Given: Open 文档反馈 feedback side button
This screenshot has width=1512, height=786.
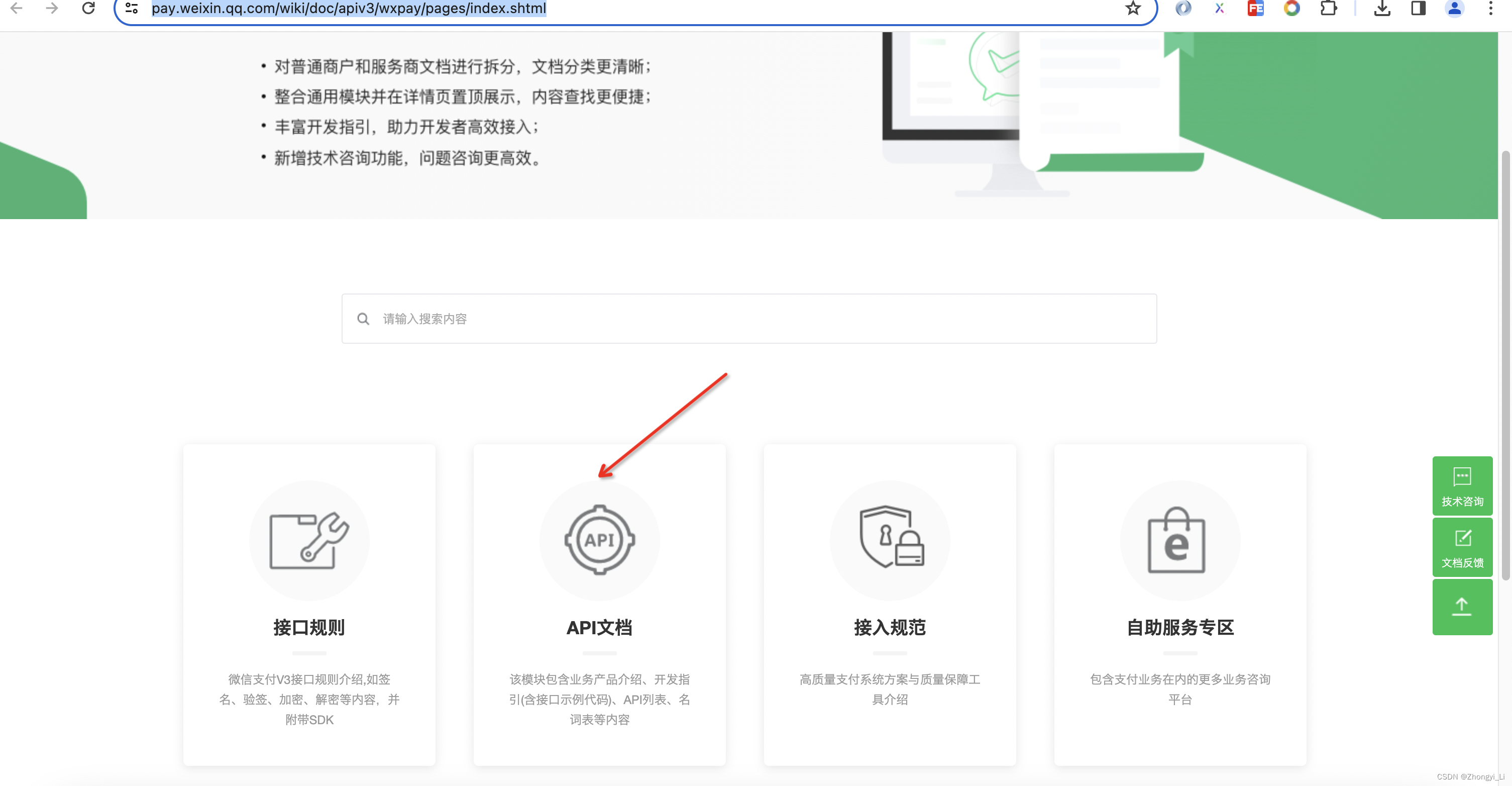Looking at the screenshot, I should [1462, 547].
